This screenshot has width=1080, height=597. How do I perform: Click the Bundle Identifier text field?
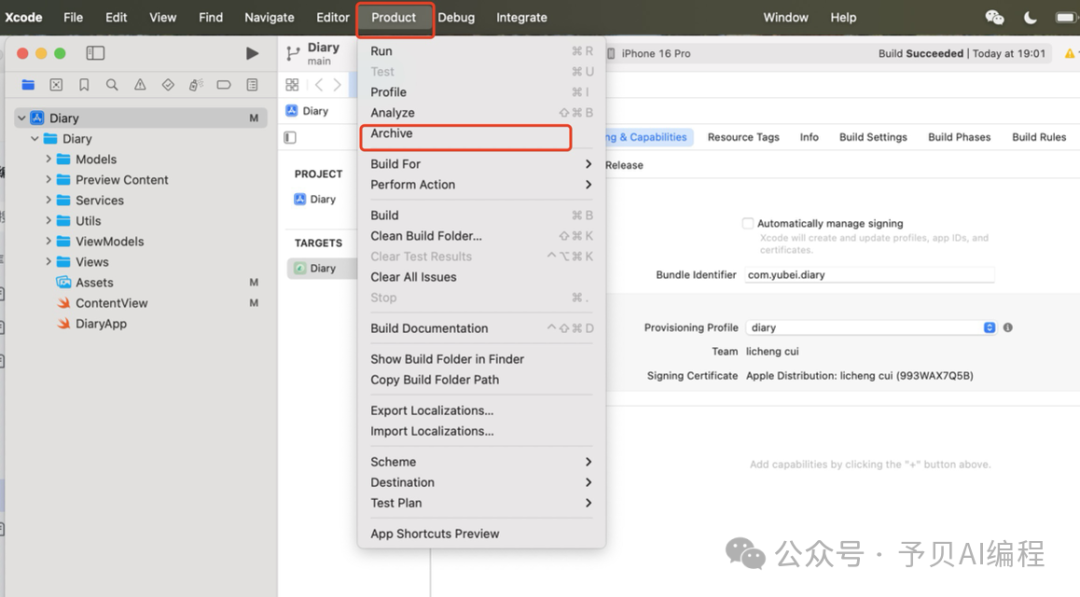pos(869,275)
